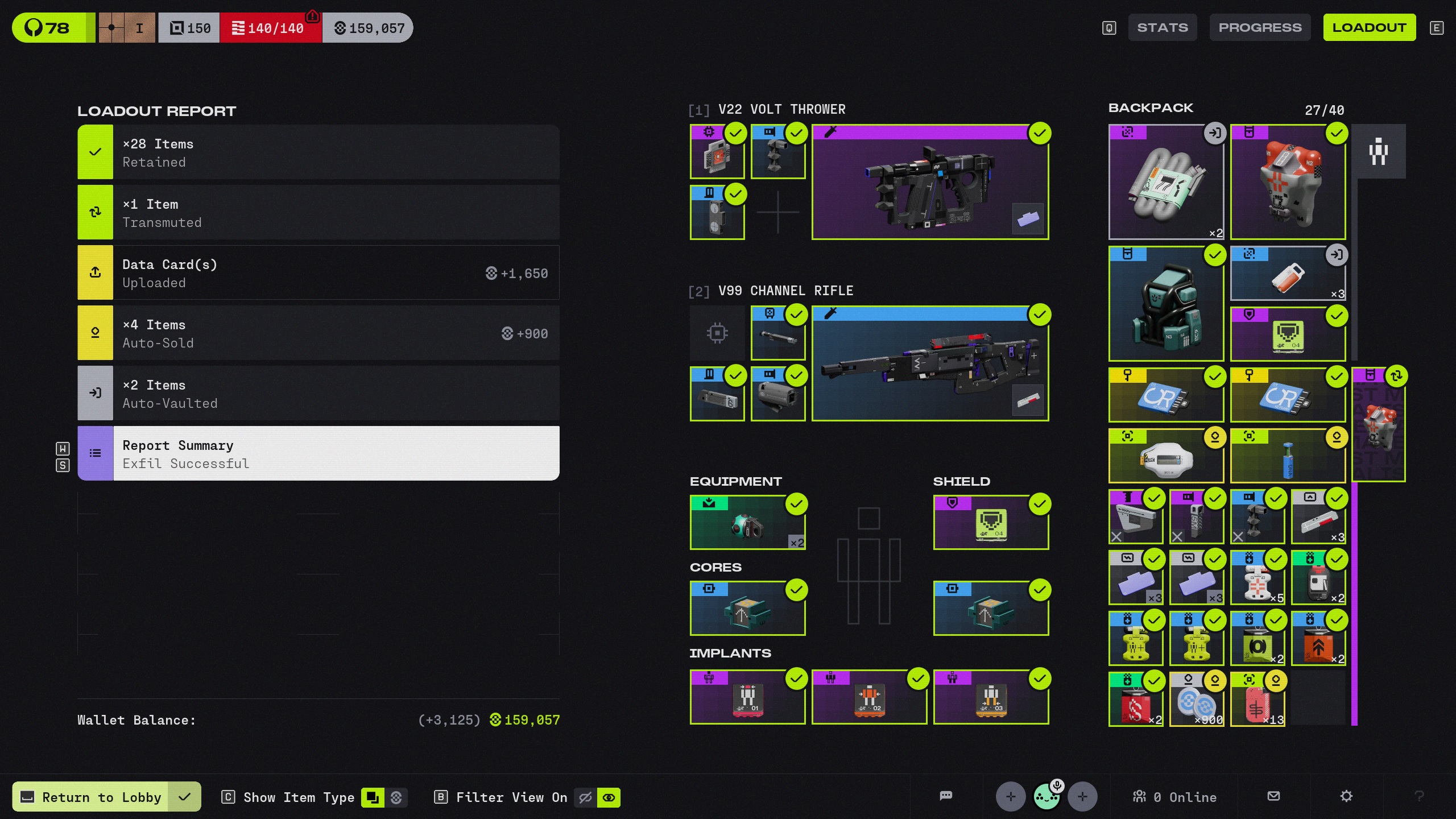Image resolution: width=1456 pixels, height=819 pixels.
Task: Switch filter view to hidden-eye option
Action: coord(585,797)
